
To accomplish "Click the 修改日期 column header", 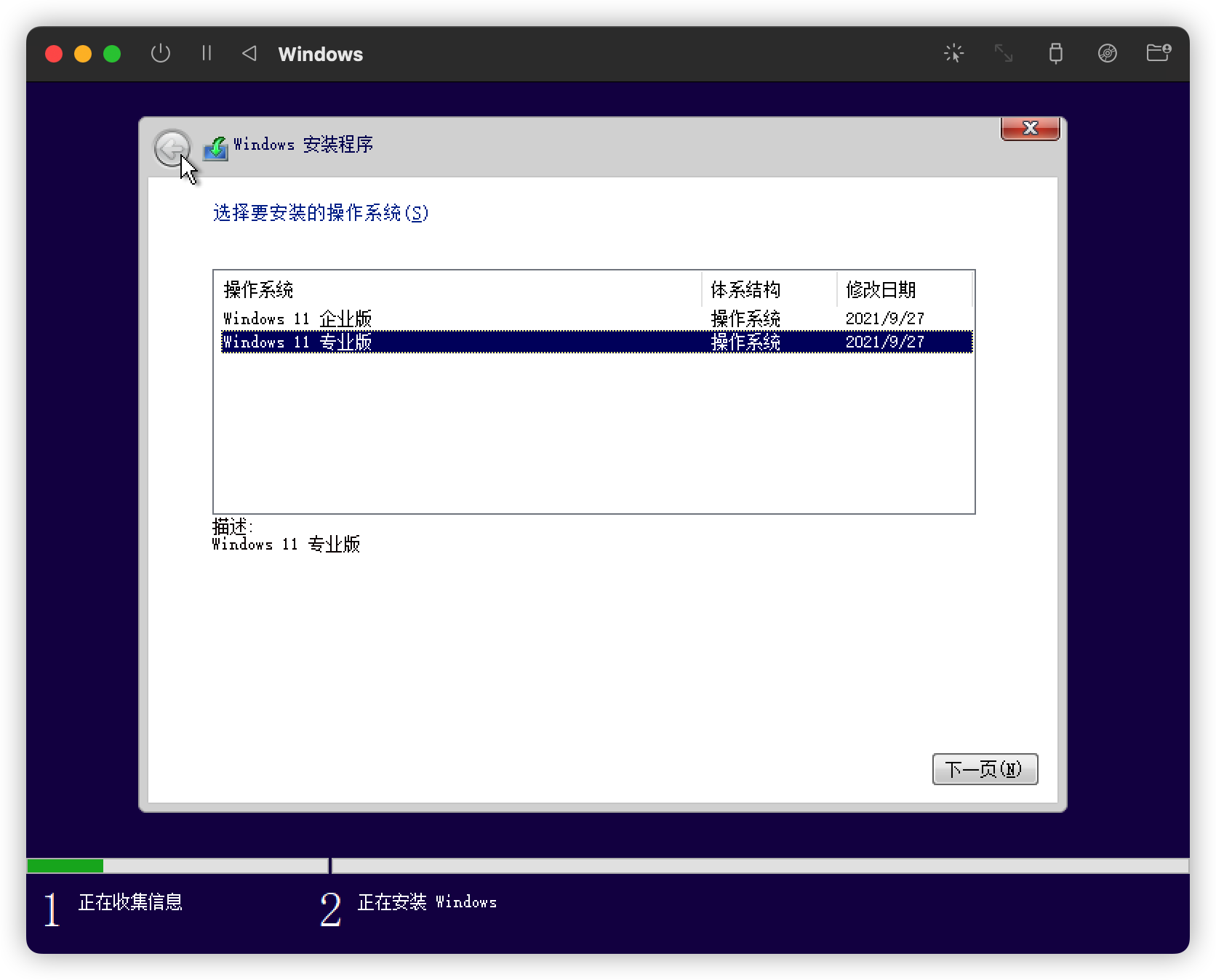I will [x=881, y=290].
